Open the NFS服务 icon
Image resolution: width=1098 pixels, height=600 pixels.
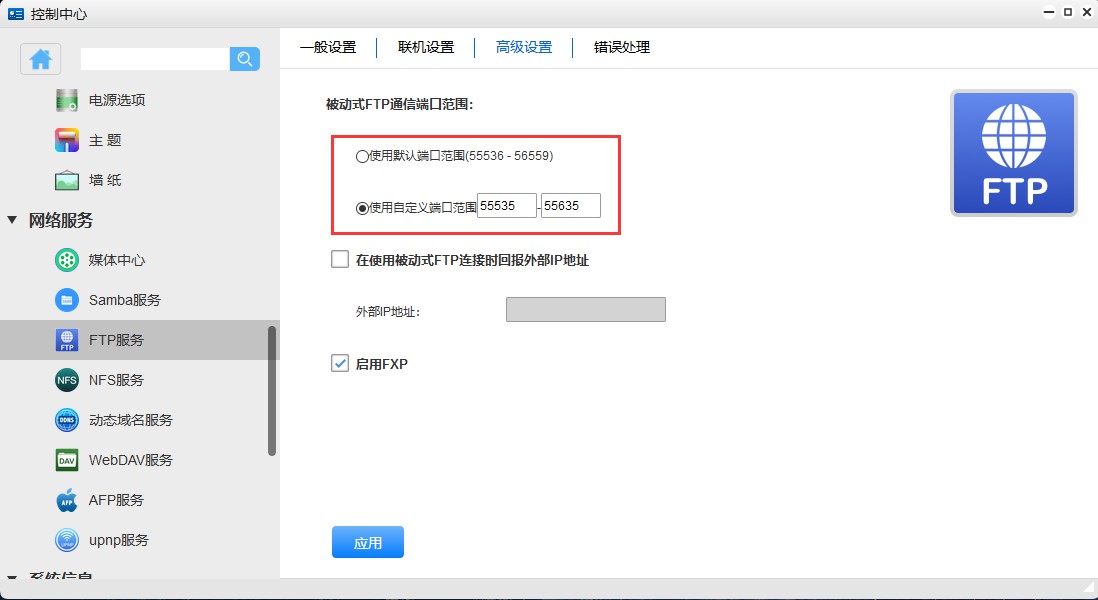pos(67,380)
